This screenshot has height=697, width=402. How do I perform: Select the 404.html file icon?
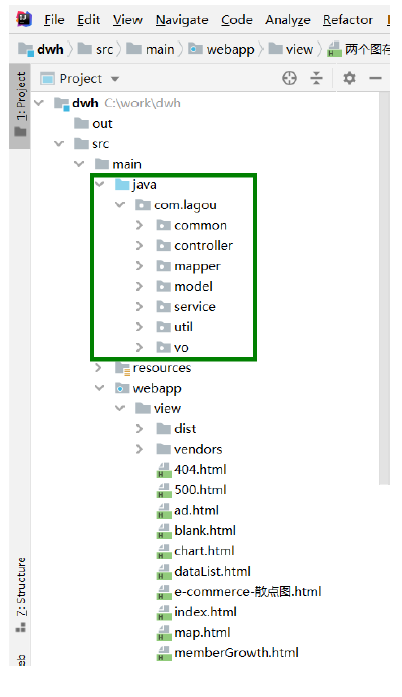coord(164,470)
